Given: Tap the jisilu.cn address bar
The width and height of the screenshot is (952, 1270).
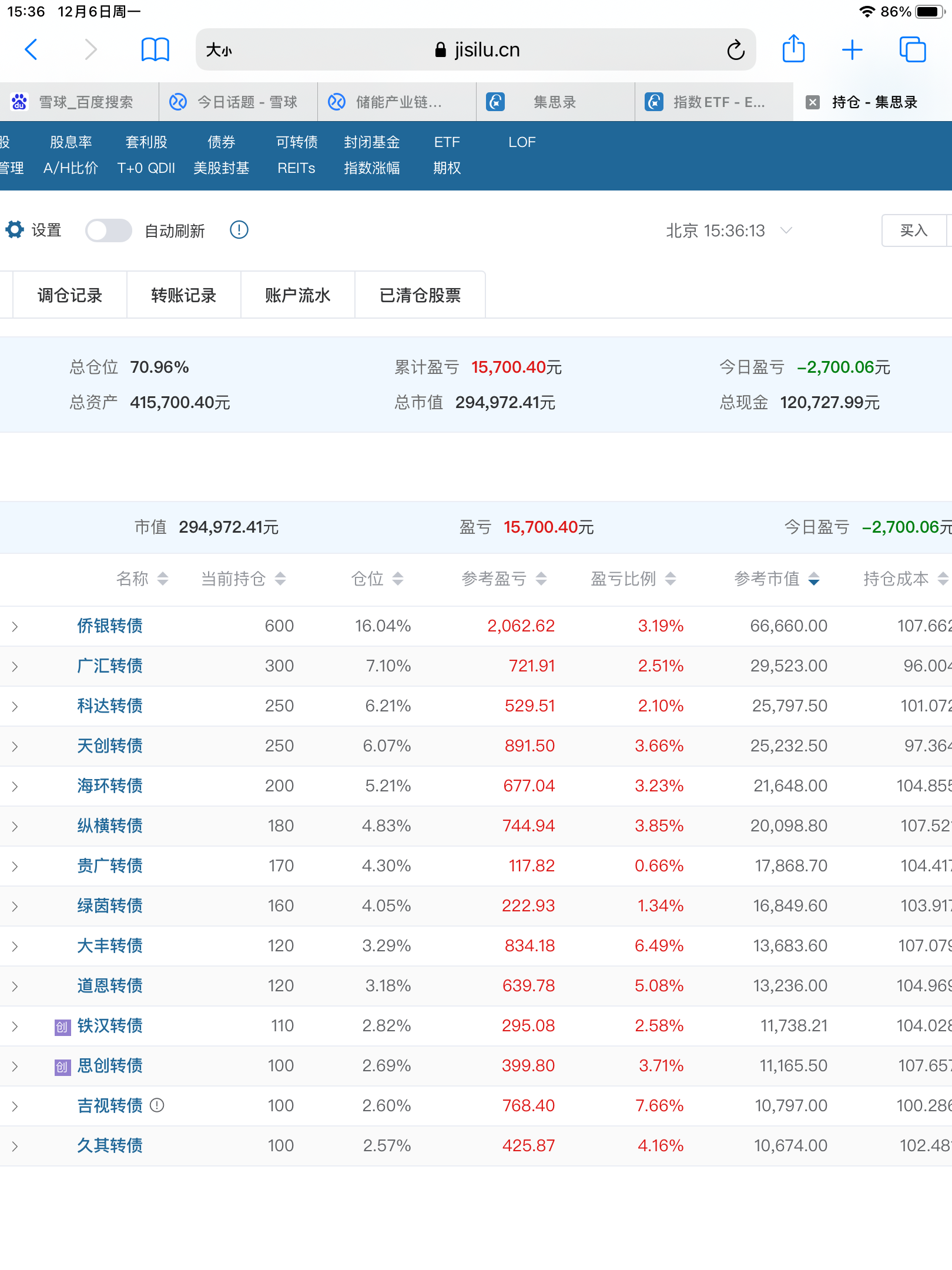Looking at the screenshot, I should tap(476, 50).
